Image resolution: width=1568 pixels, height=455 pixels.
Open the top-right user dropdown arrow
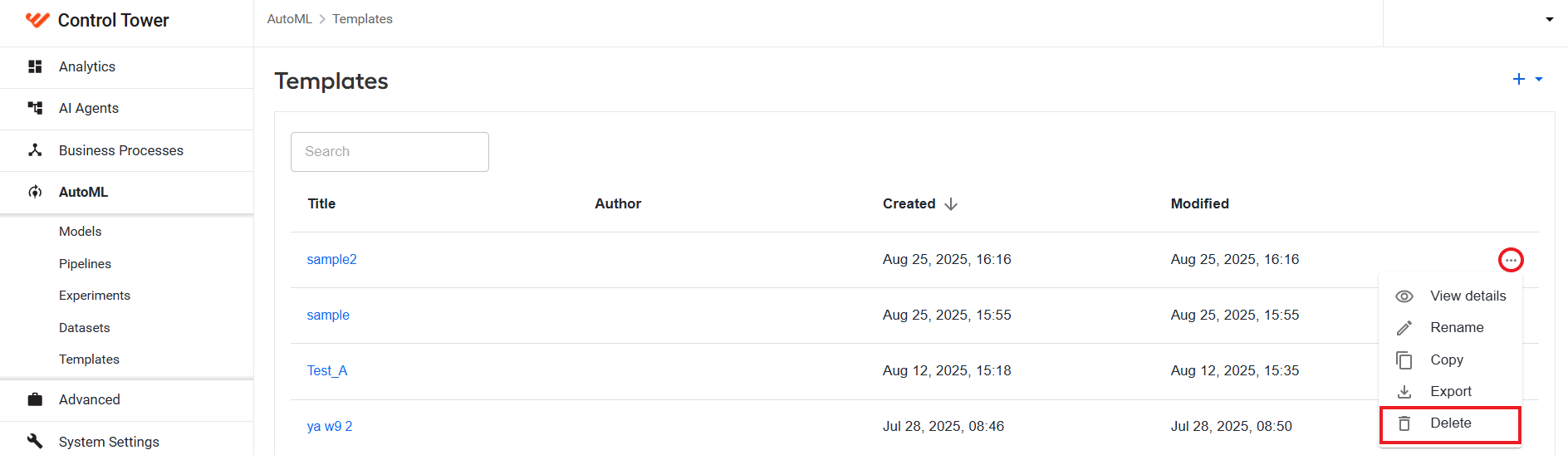click(1550, 19)
